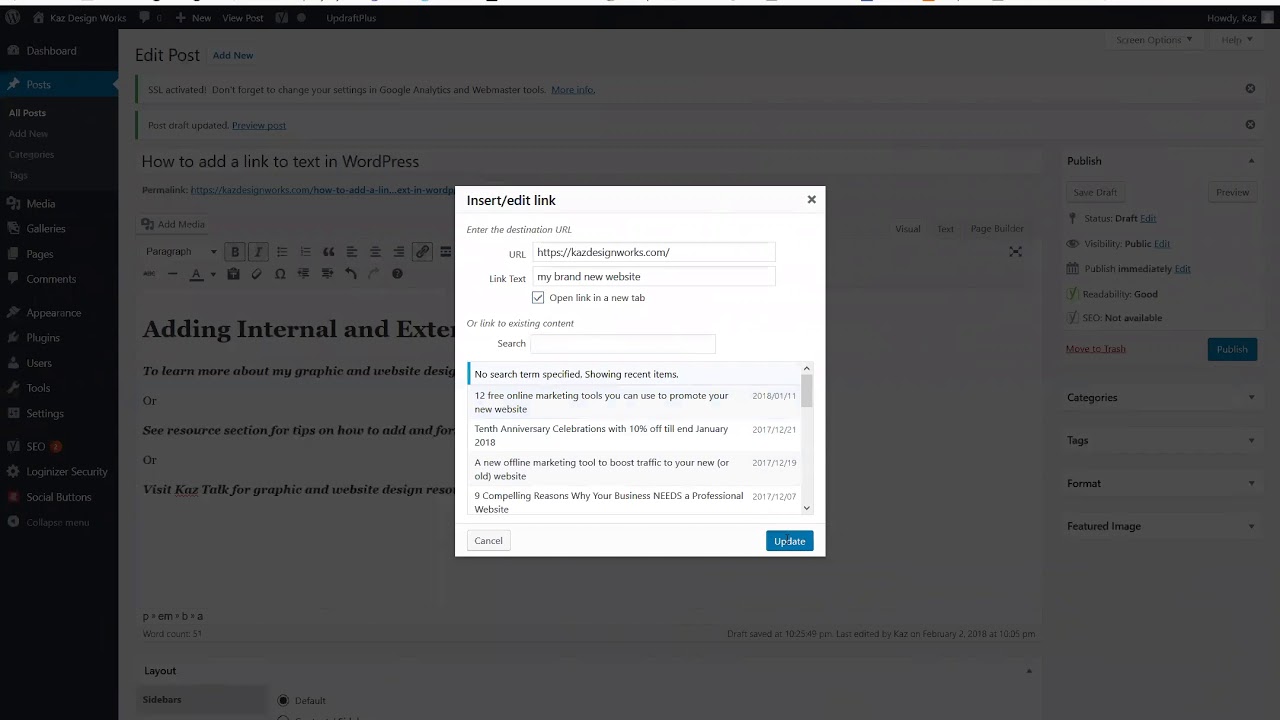Close the Insert/edit link dialog

[811, 200]
